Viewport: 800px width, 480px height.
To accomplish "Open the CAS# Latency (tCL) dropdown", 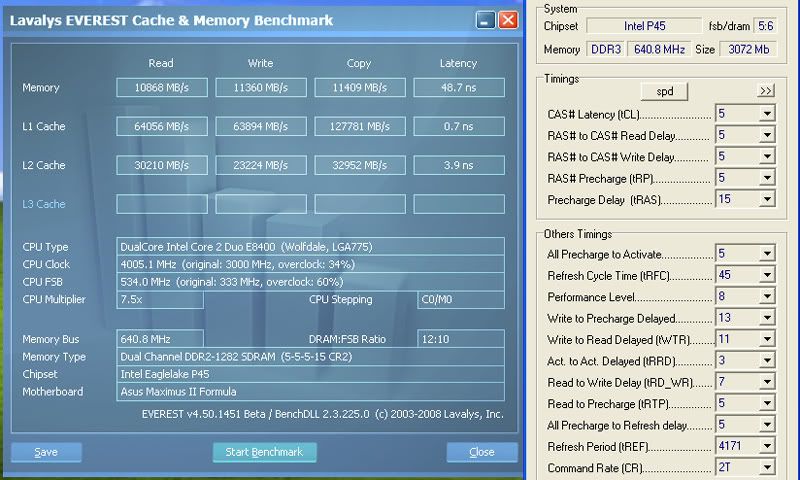I will click(767, 113).
